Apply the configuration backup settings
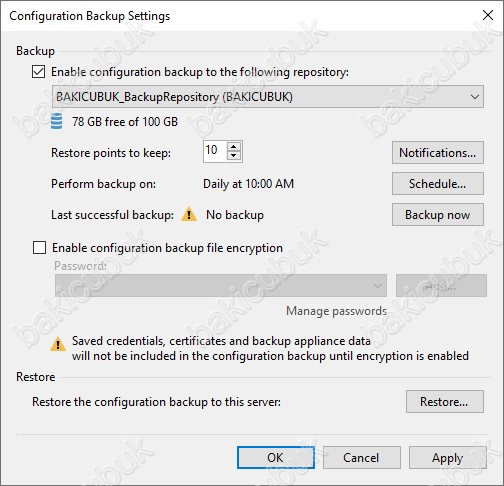The image size is (504, 486). click(x=448, y=458)
